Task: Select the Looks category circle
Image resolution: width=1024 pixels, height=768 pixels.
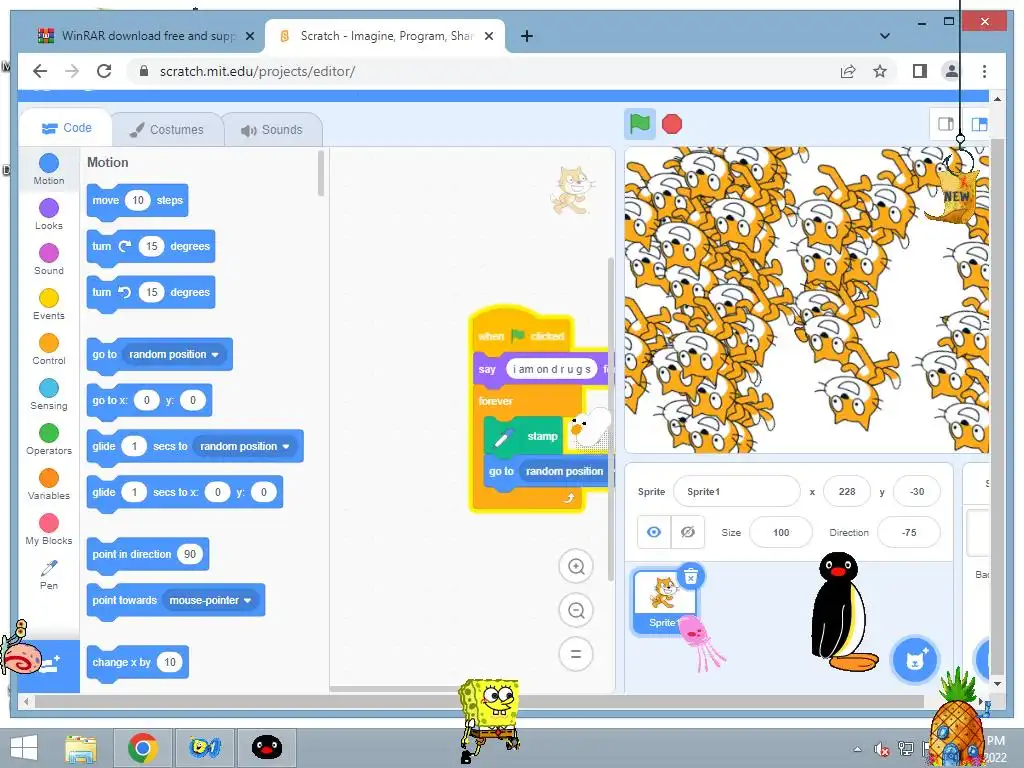Action: click(49, 208)
